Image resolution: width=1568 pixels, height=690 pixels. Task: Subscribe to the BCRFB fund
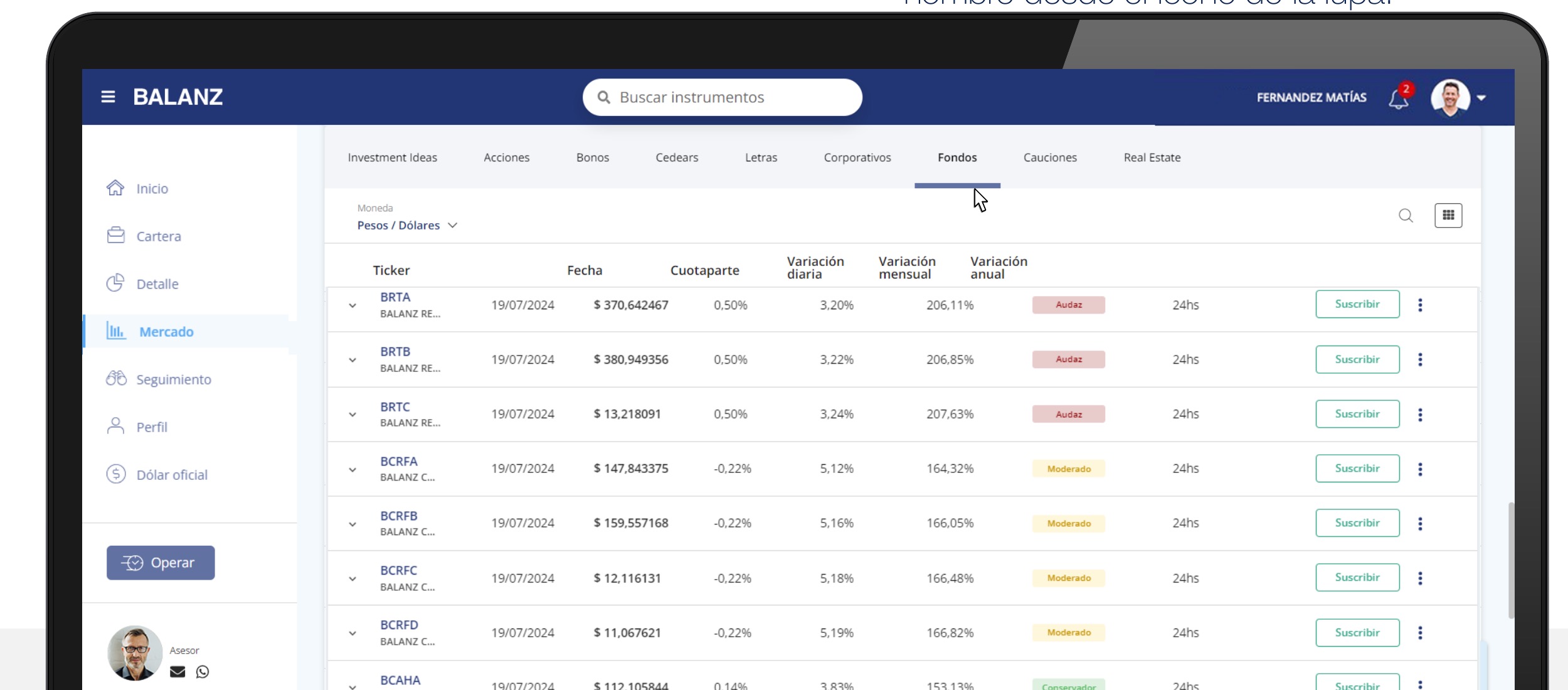tap(1357, 523)
